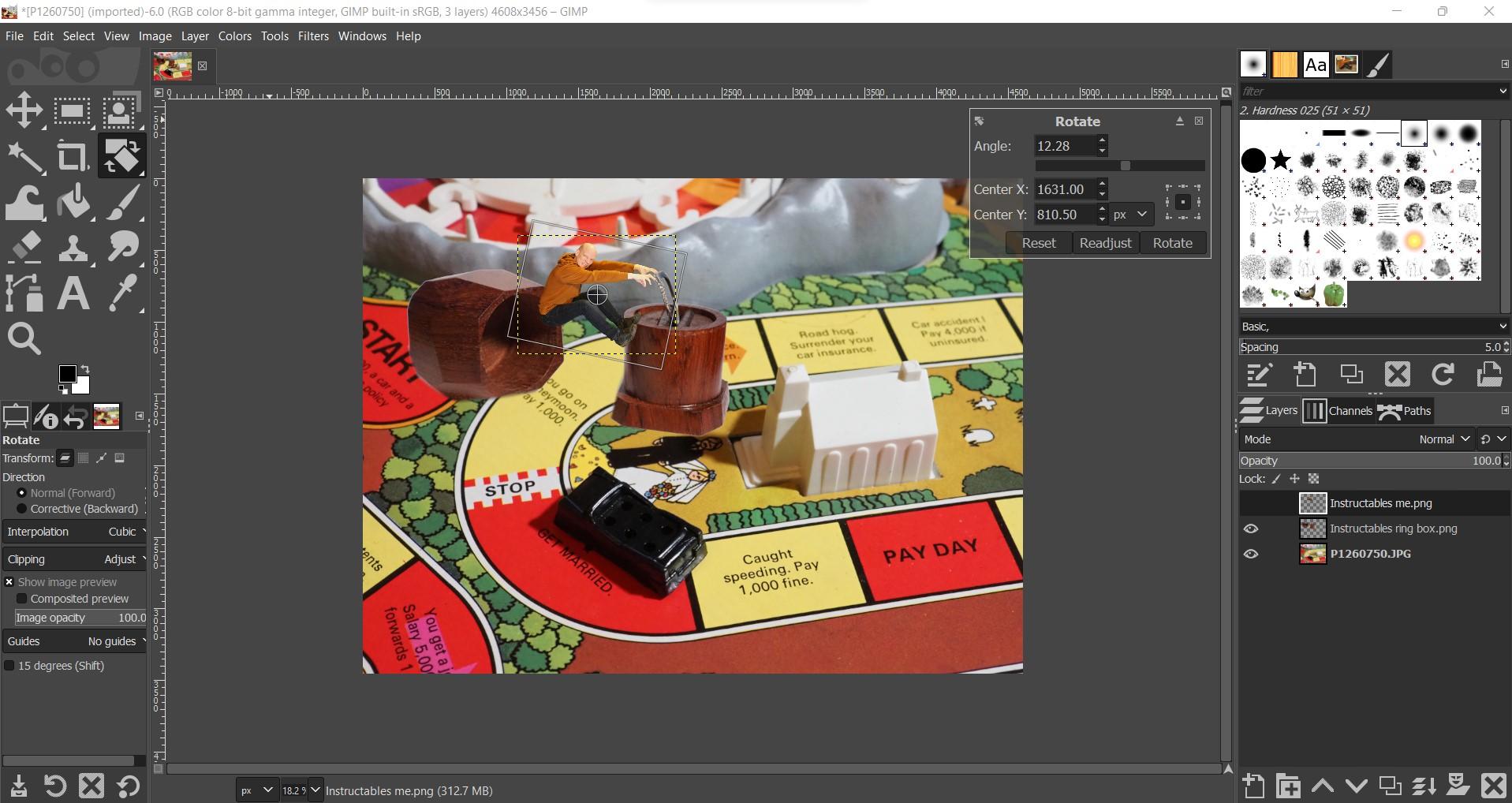1512x803 pixels.
Task: Refresh the brushes list
Action: click(x=1443, y=374)
